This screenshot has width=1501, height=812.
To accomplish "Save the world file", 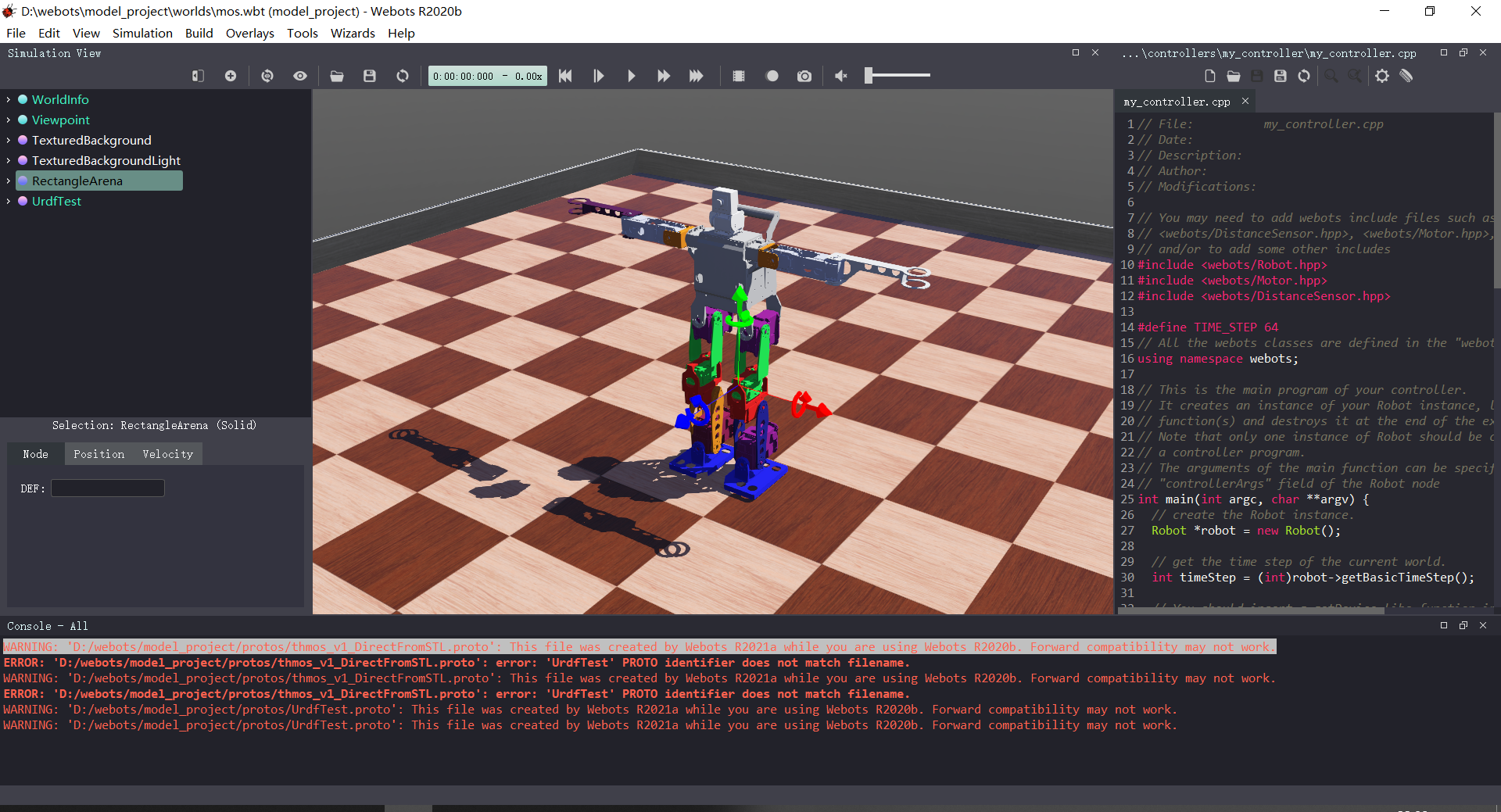I will pos(370,76).
